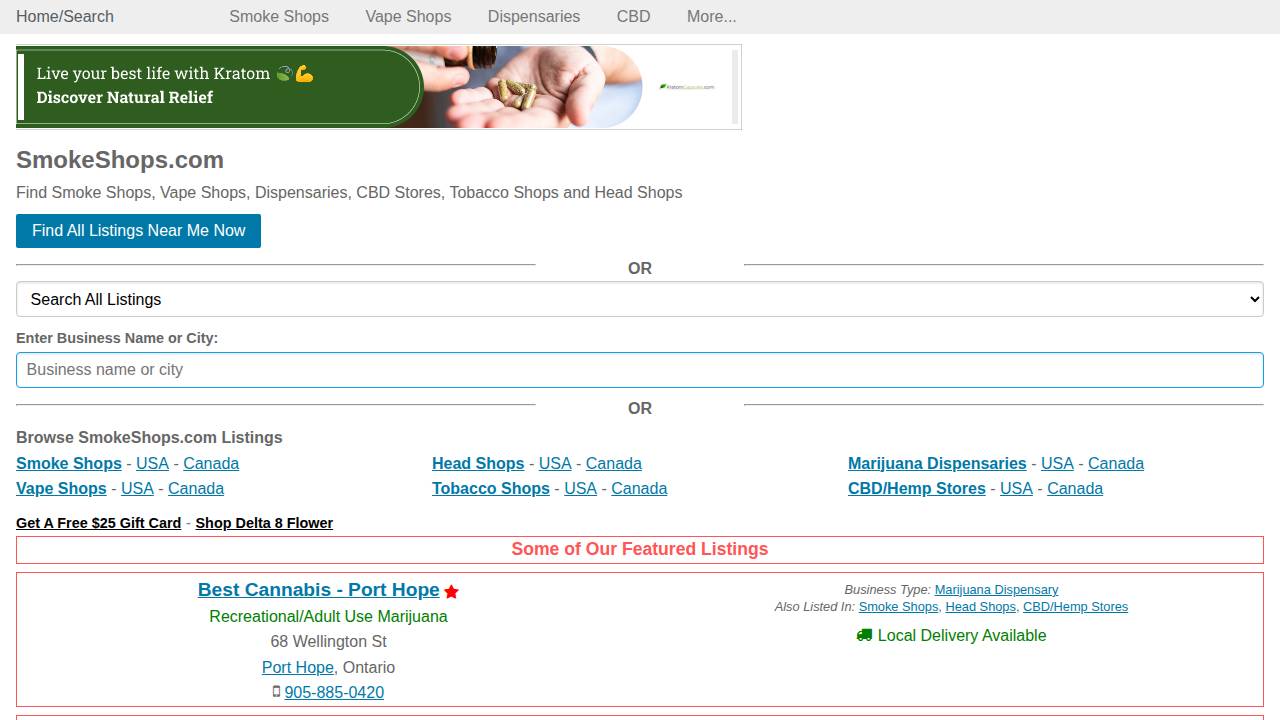Open the Search All Listings dropdown
The image size is (1280, 720).
pyautogui.click(x=640, y=299)
